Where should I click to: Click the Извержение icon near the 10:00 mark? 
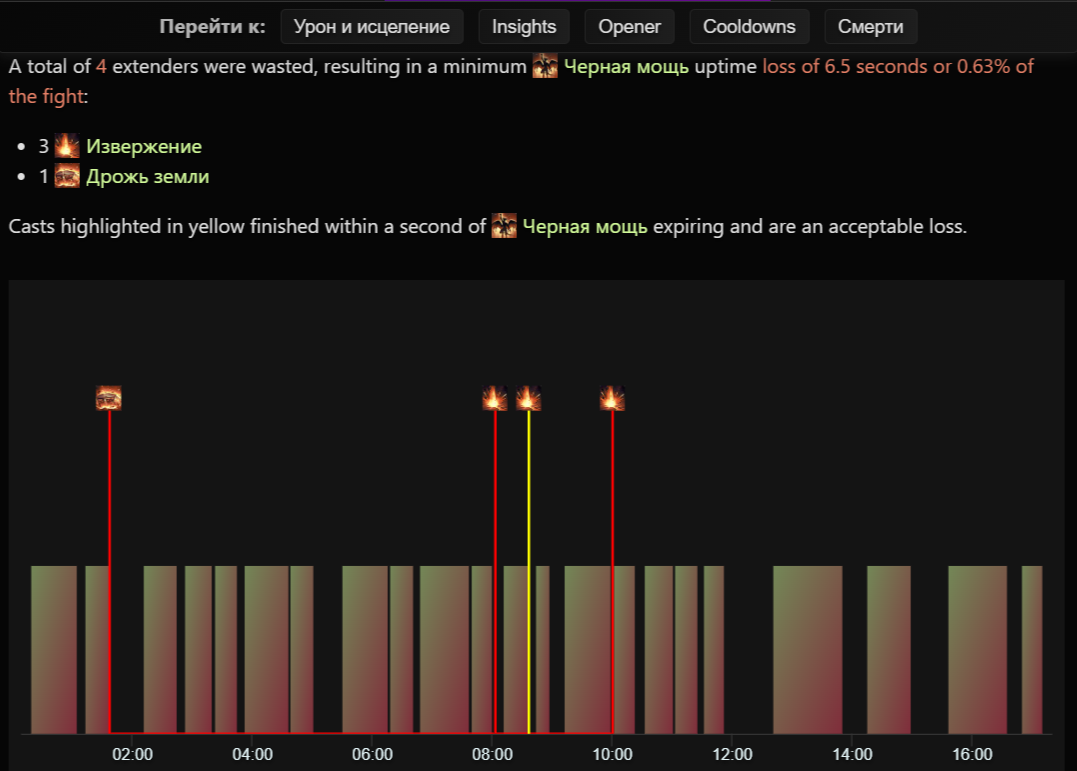[612, 398]
